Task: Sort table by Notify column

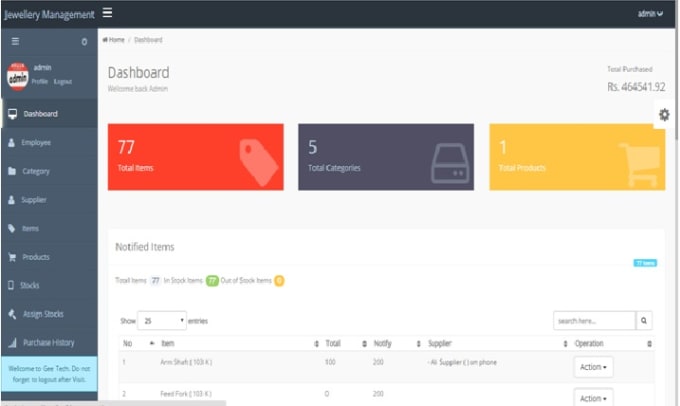Action: click(396, 344)
